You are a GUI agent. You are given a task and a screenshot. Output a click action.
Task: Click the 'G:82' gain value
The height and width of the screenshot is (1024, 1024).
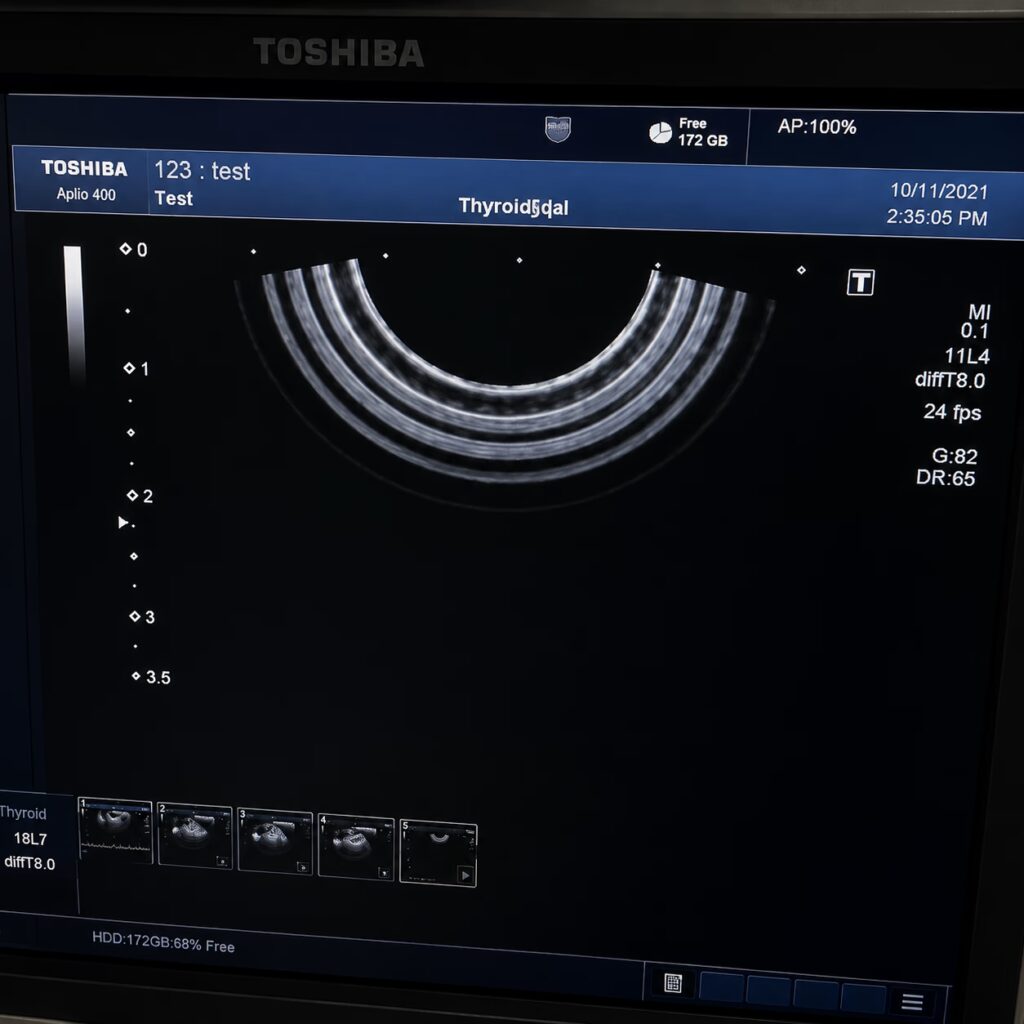[954, 456]
